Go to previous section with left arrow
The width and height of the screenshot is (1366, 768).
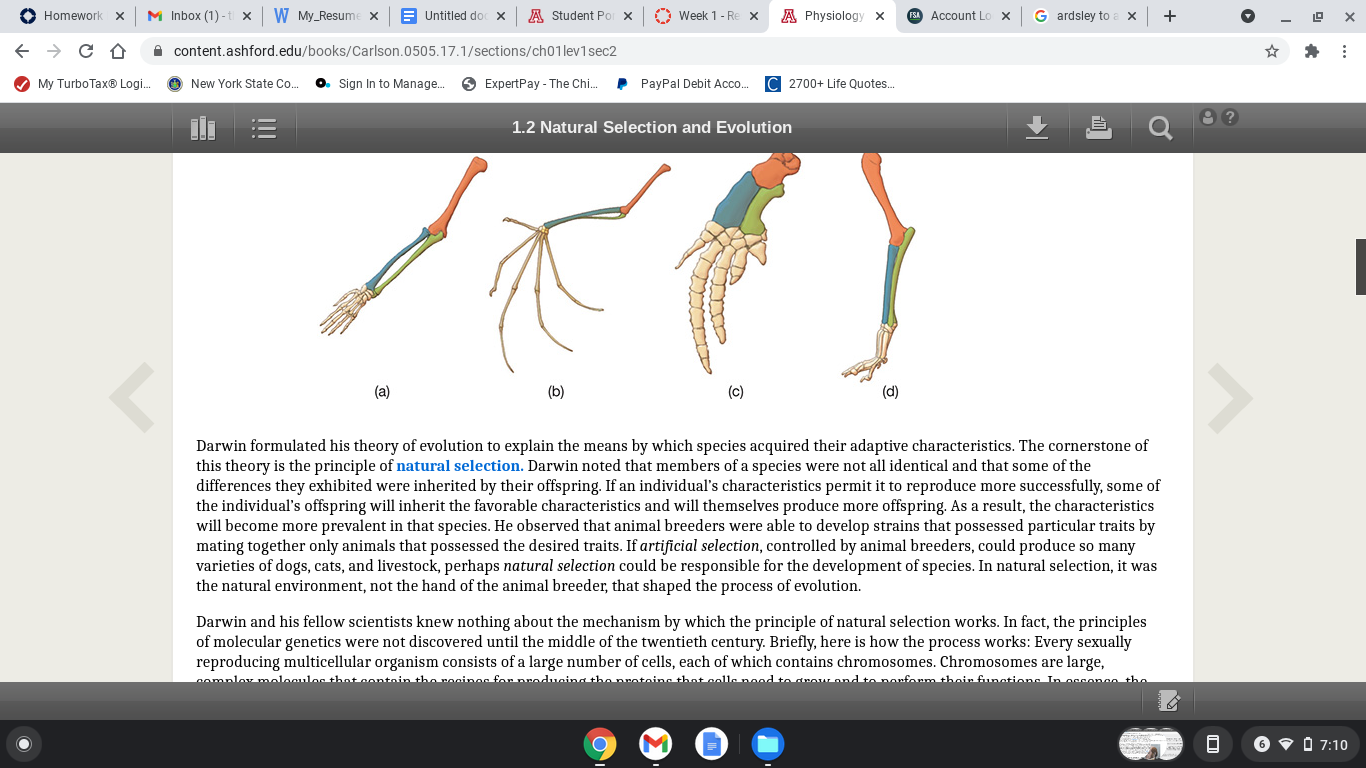tap(132, 397)
